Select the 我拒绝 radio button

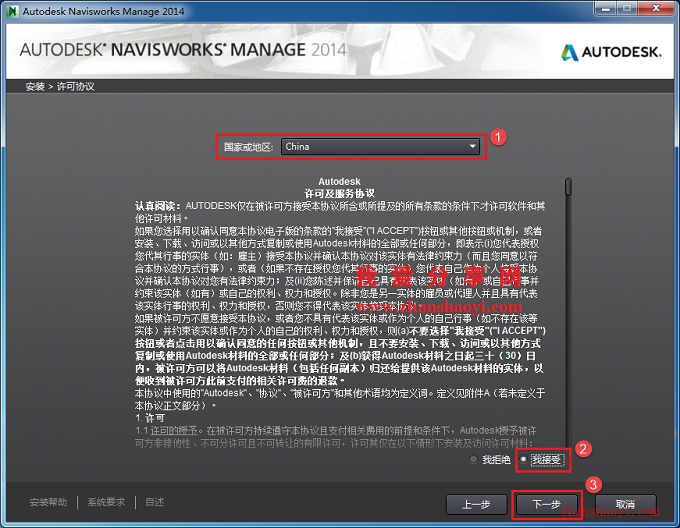tap(473, 459)
